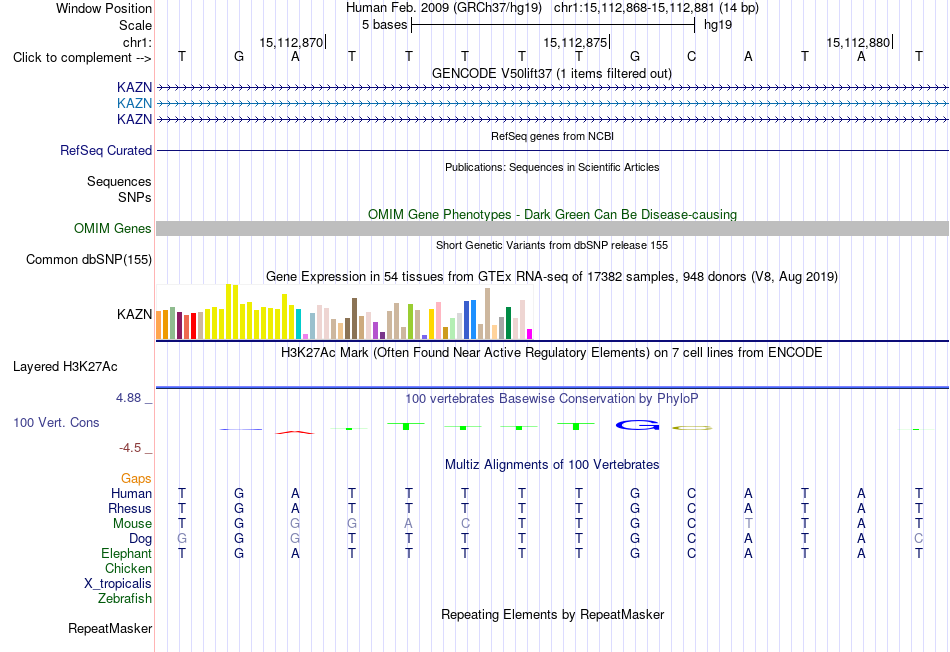Click the Window Position label
The width and height of the screenshot is (950, 652).
(x=104, y=8)
